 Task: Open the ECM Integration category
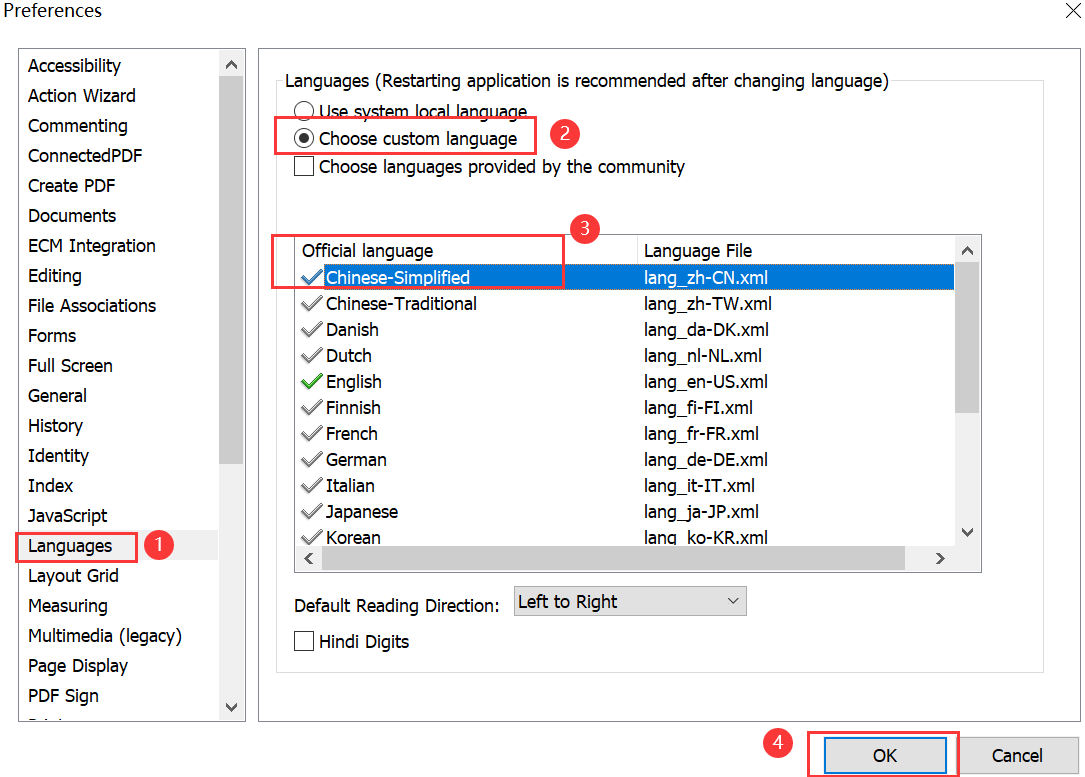click(x=91, y=246)
